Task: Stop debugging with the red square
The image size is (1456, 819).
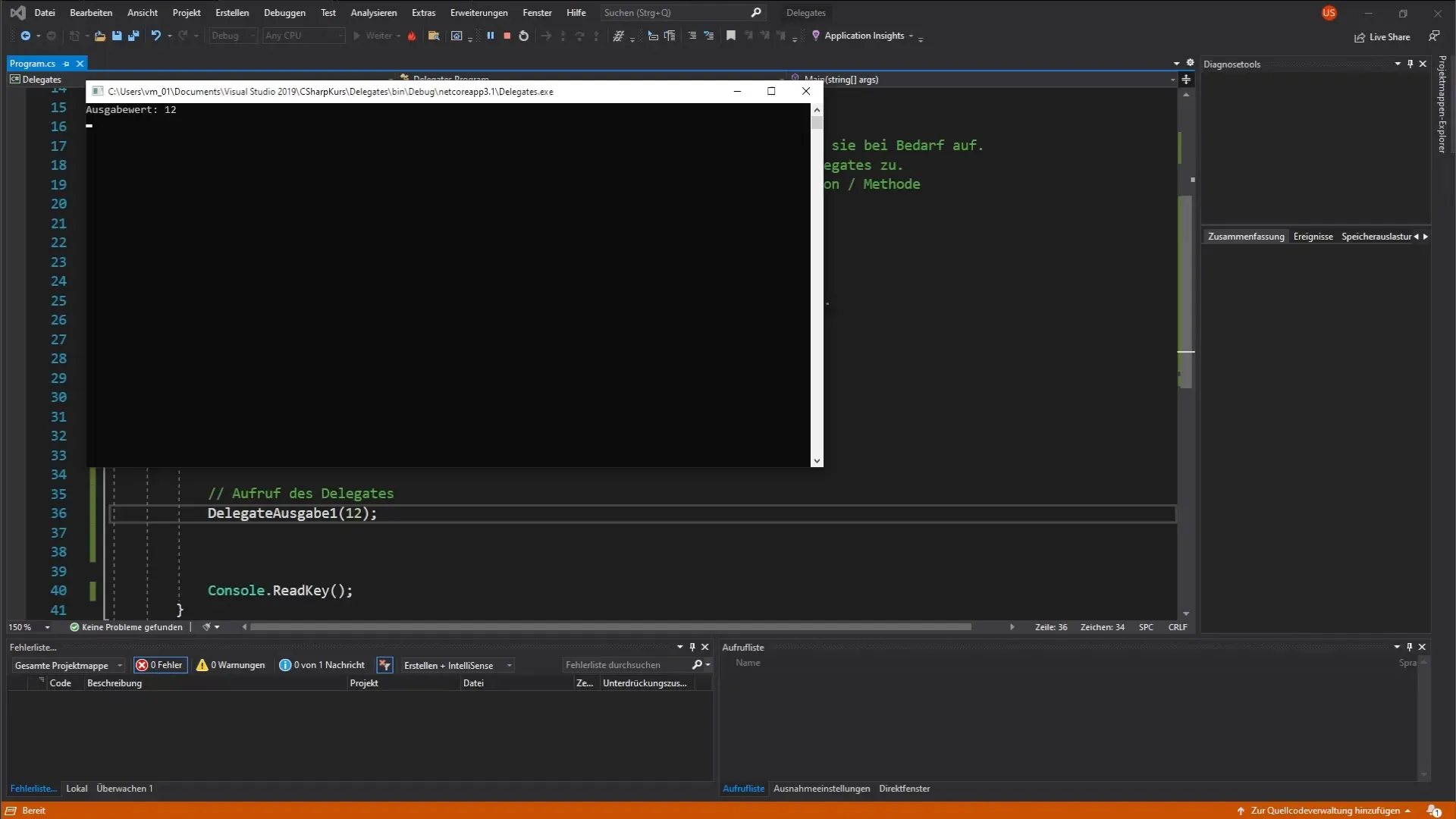Action: point(507,36)
